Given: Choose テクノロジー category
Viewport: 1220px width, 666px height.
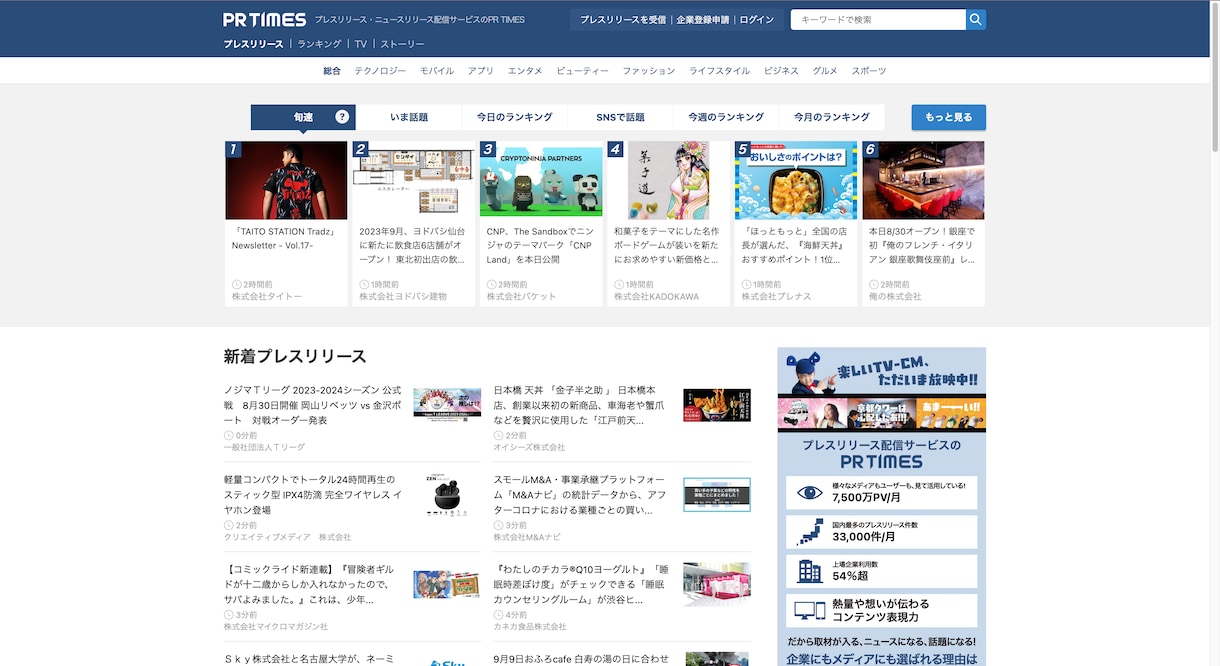Looking at the screenshot, I should [380, 71].
